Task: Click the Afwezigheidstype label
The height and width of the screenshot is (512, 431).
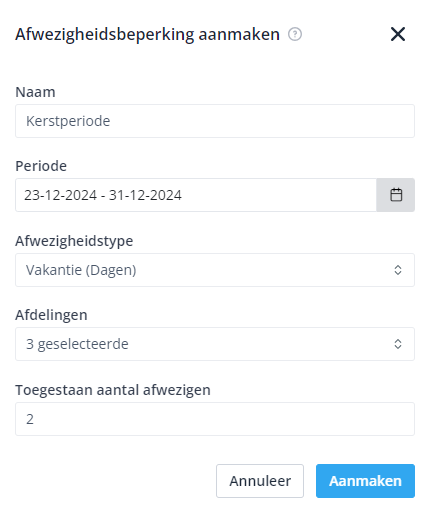Action: 74,241
